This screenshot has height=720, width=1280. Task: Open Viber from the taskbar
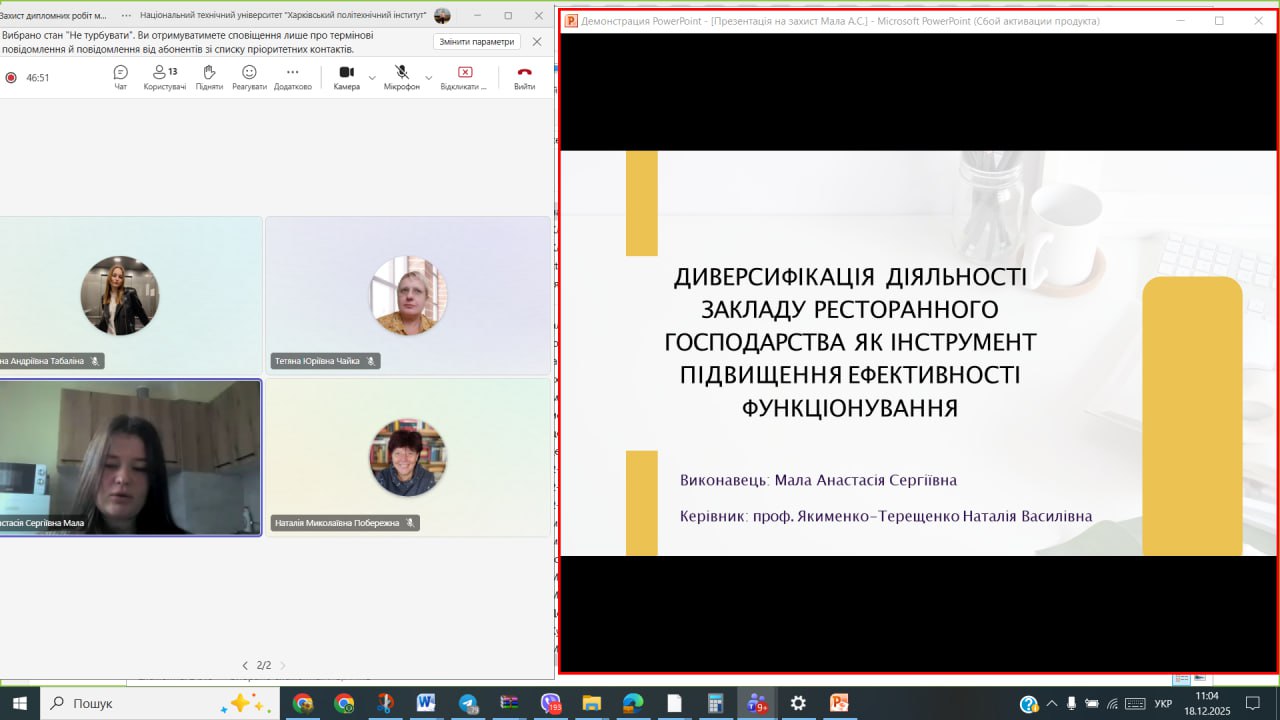coord(551,703)
